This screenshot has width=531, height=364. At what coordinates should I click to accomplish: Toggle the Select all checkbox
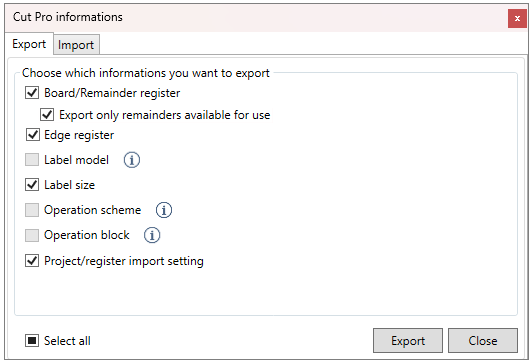32,341
